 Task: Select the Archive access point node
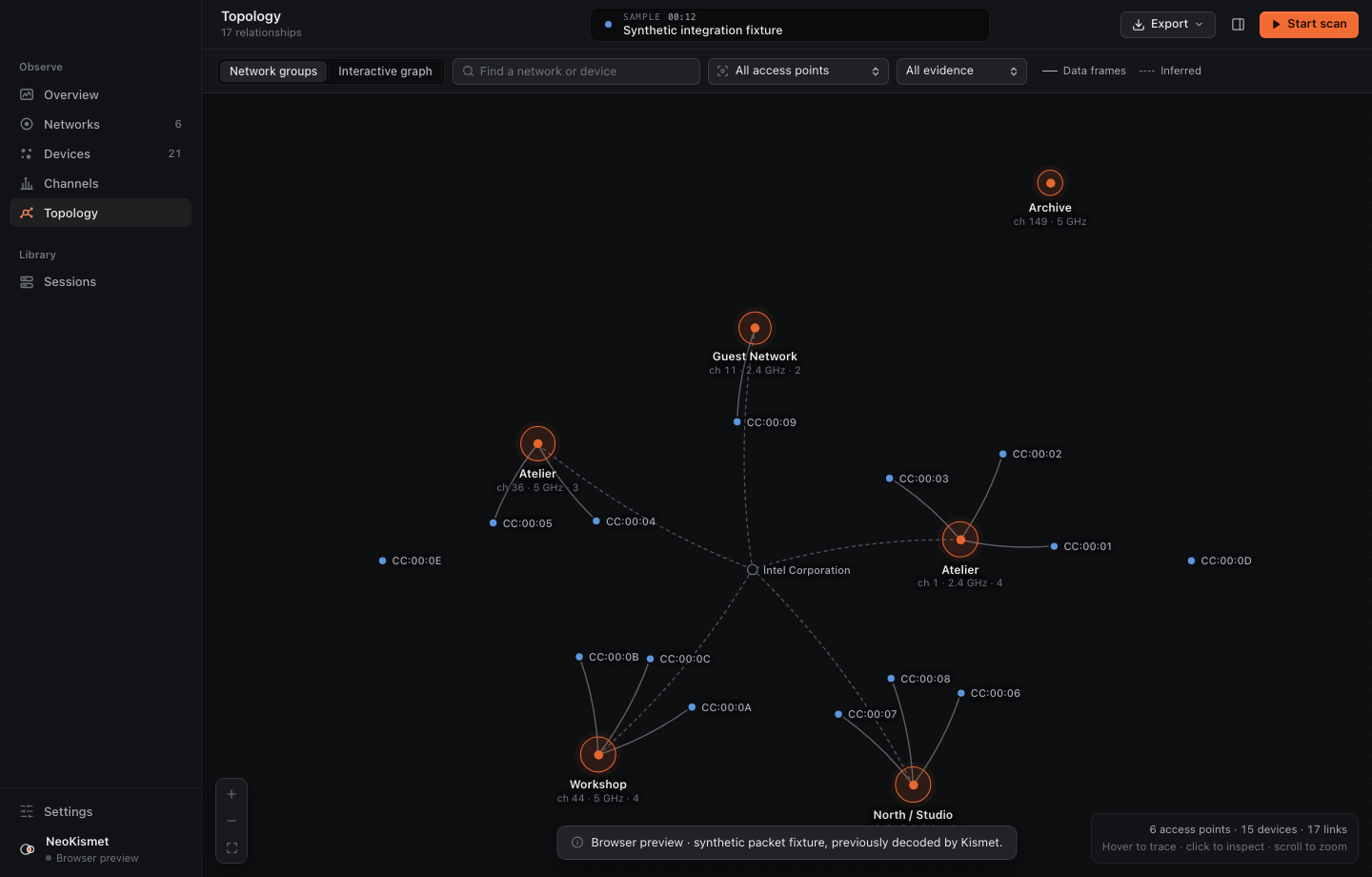(x=1050, y=183)
